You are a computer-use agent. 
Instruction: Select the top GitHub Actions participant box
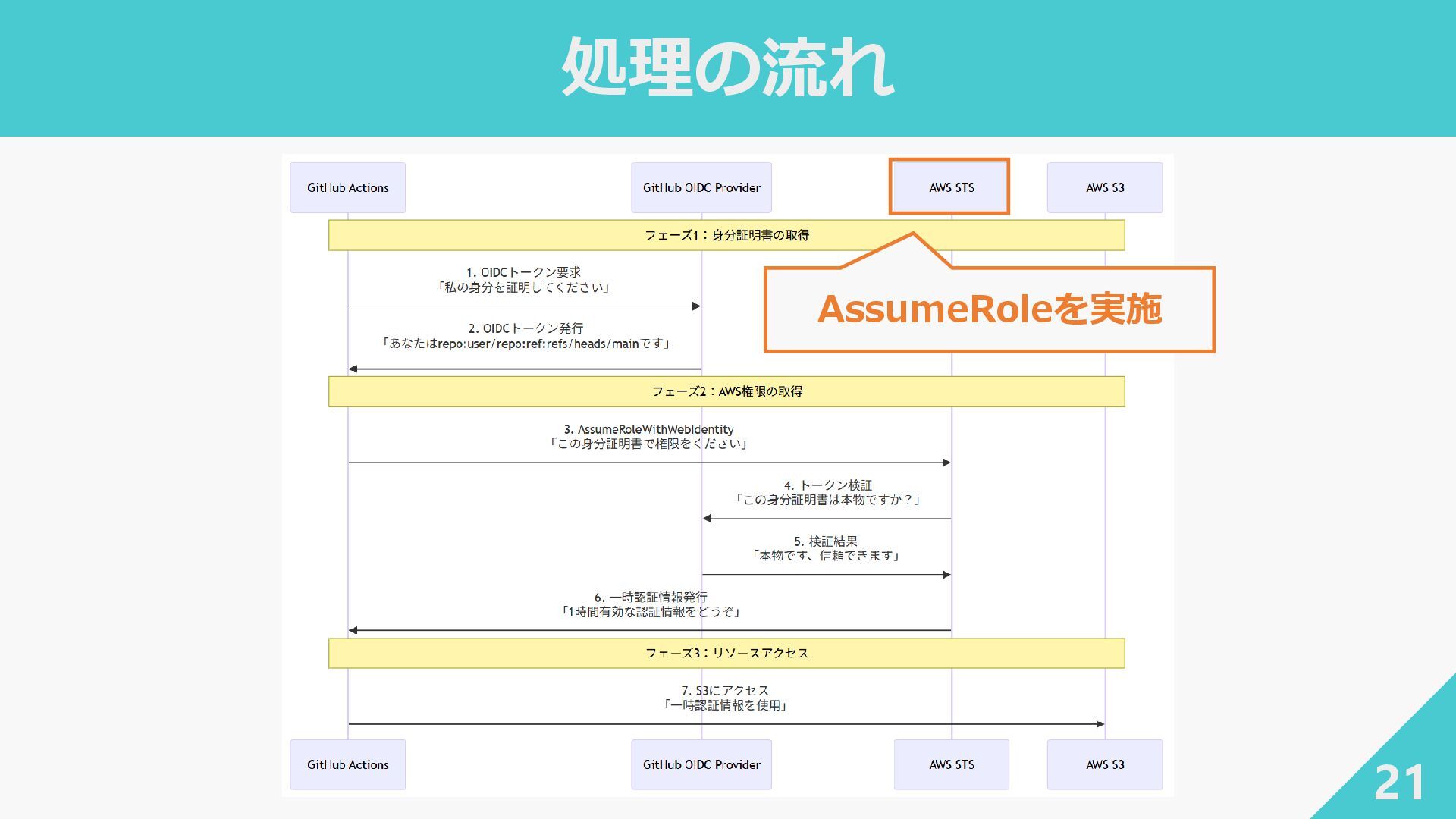point(347,187)
